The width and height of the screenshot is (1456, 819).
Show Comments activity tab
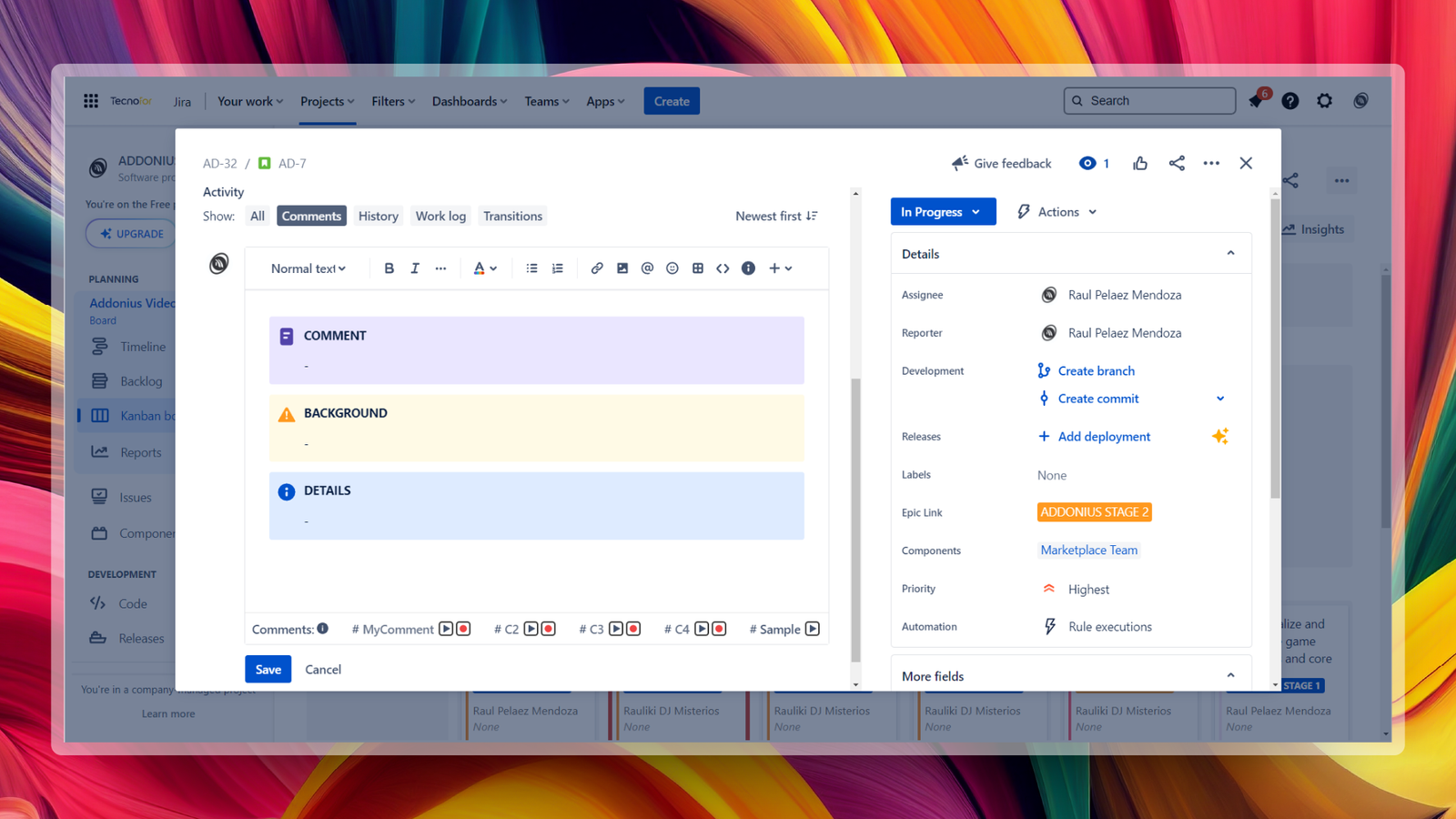pos(311,216)
